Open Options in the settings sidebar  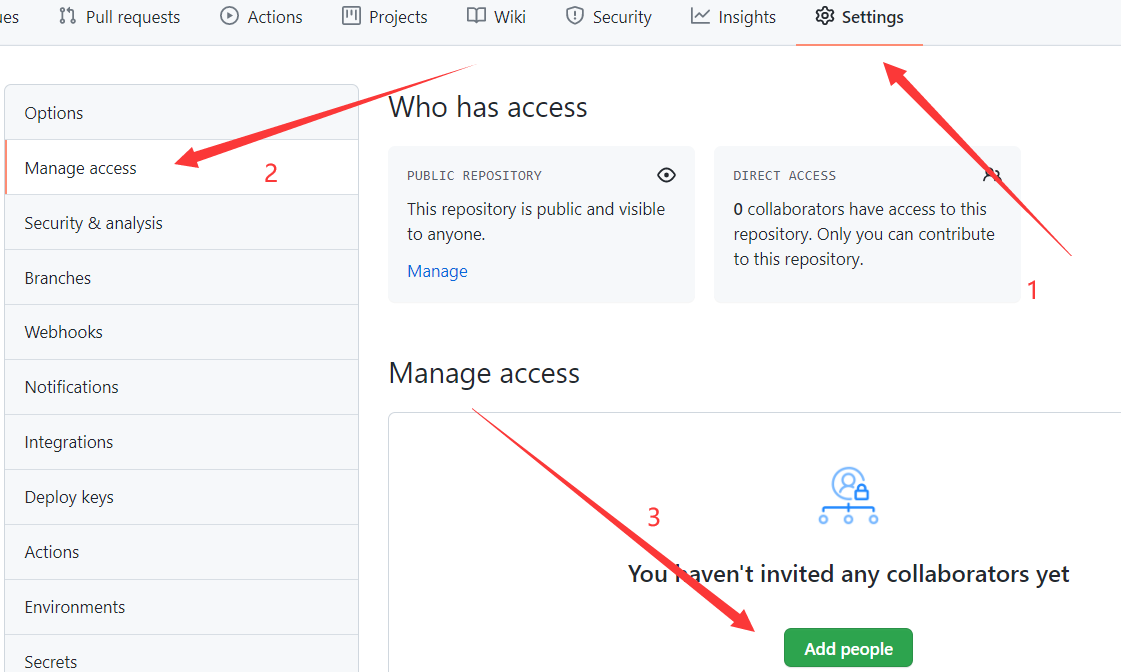(182, 113)
